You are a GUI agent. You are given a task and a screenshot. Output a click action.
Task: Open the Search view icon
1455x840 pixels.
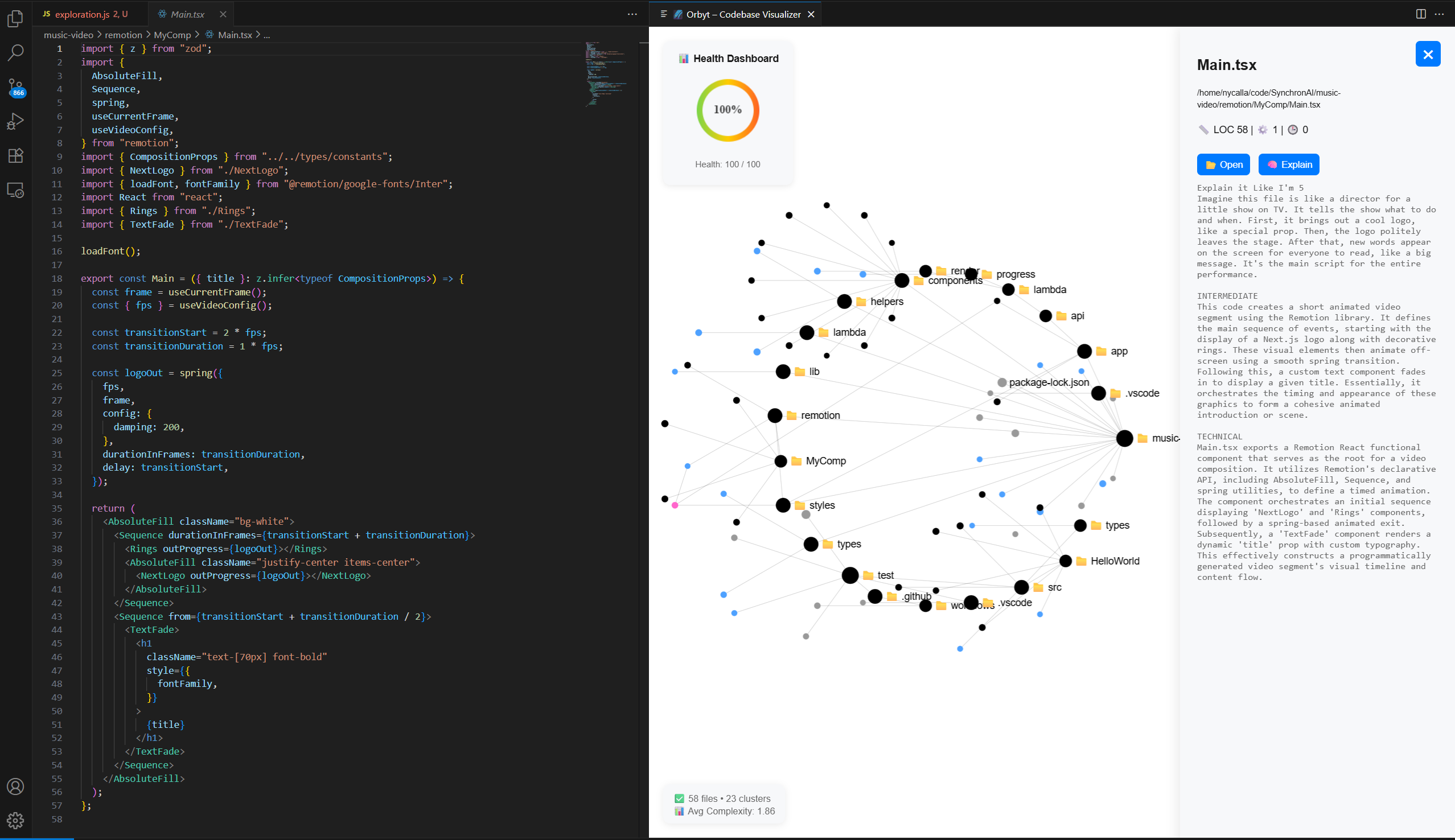[15, 52]
